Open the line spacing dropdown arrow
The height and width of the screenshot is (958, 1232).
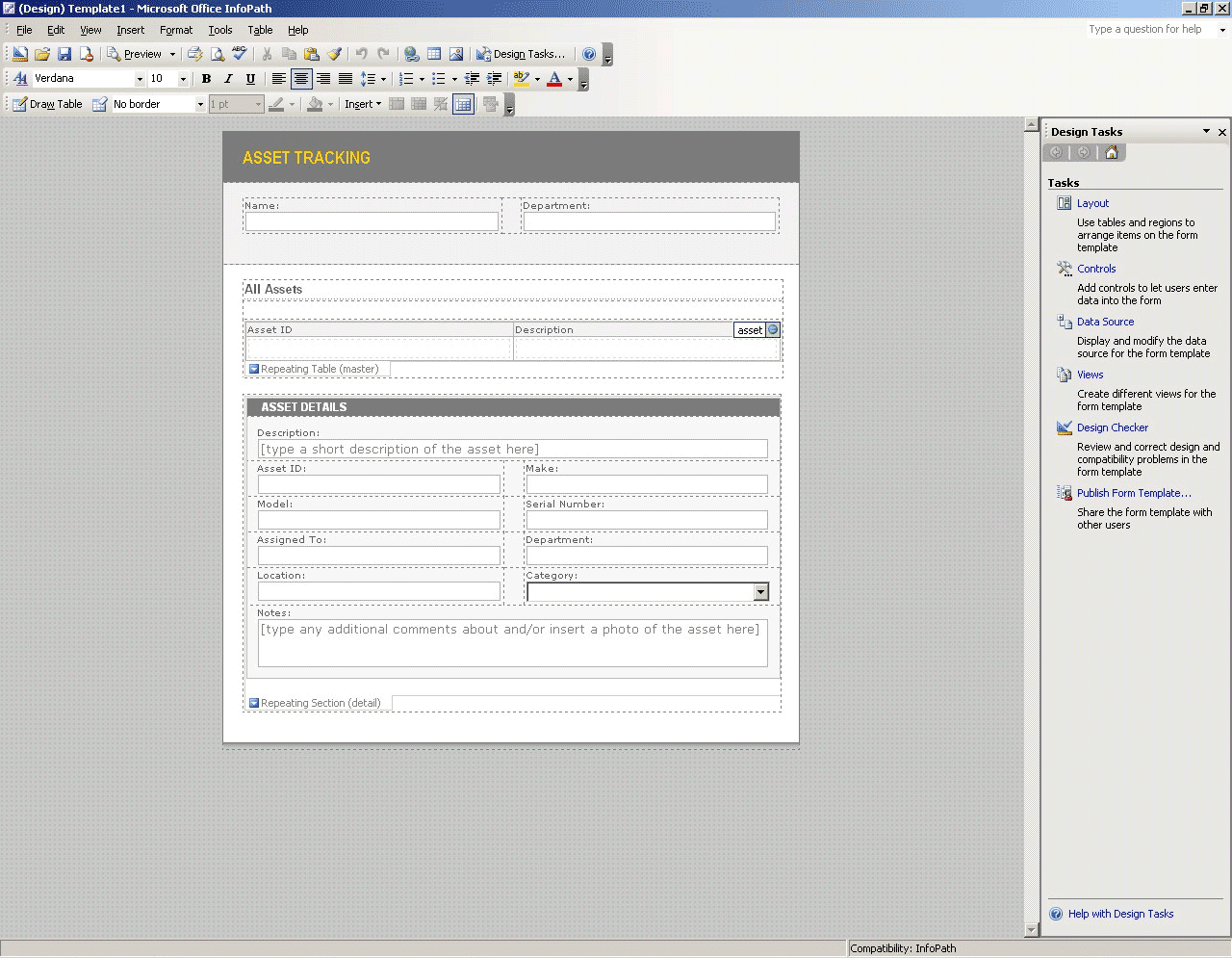(383, 79)
